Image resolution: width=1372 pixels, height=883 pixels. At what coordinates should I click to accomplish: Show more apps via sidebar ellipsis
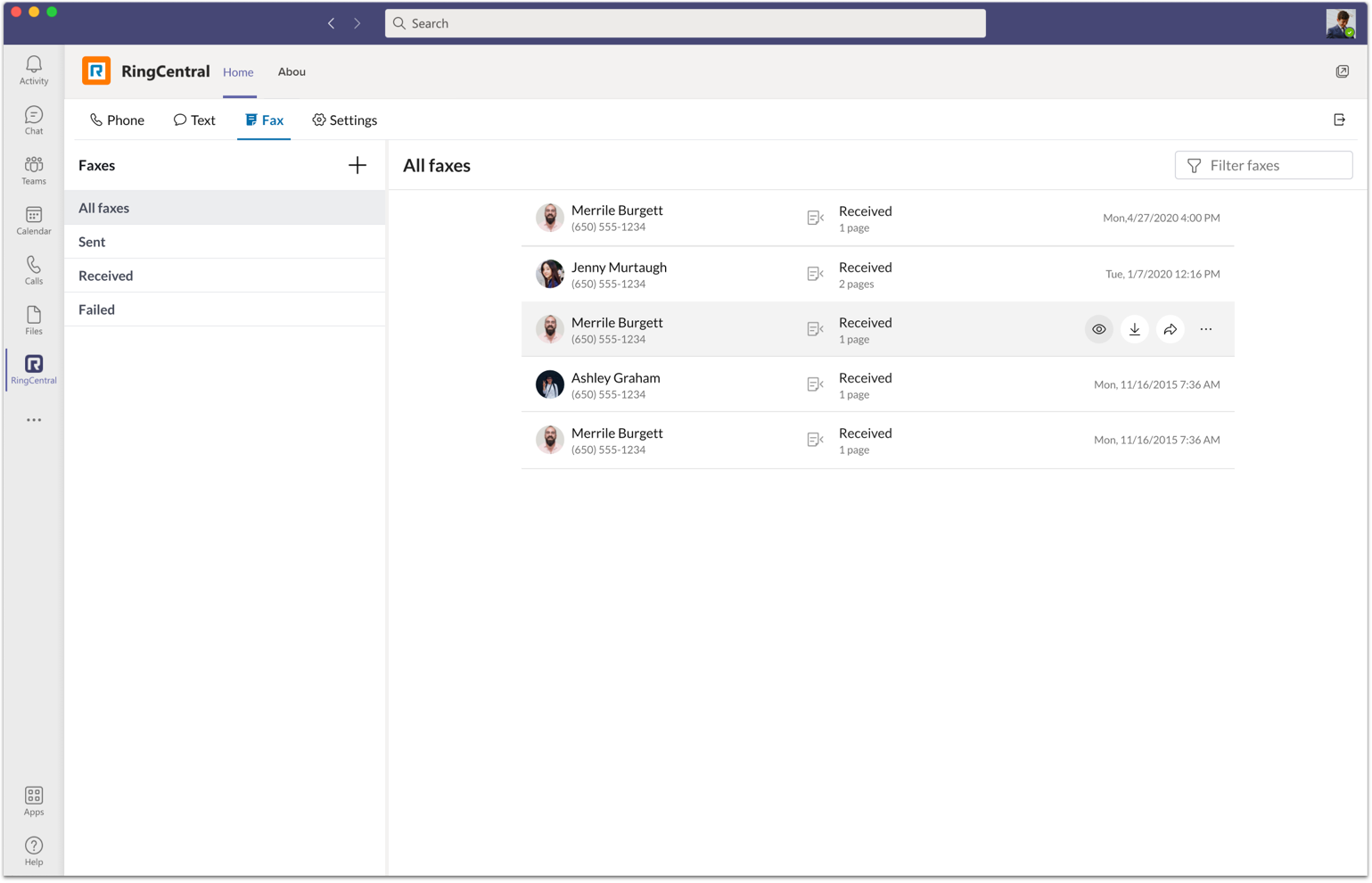point(34,420)
